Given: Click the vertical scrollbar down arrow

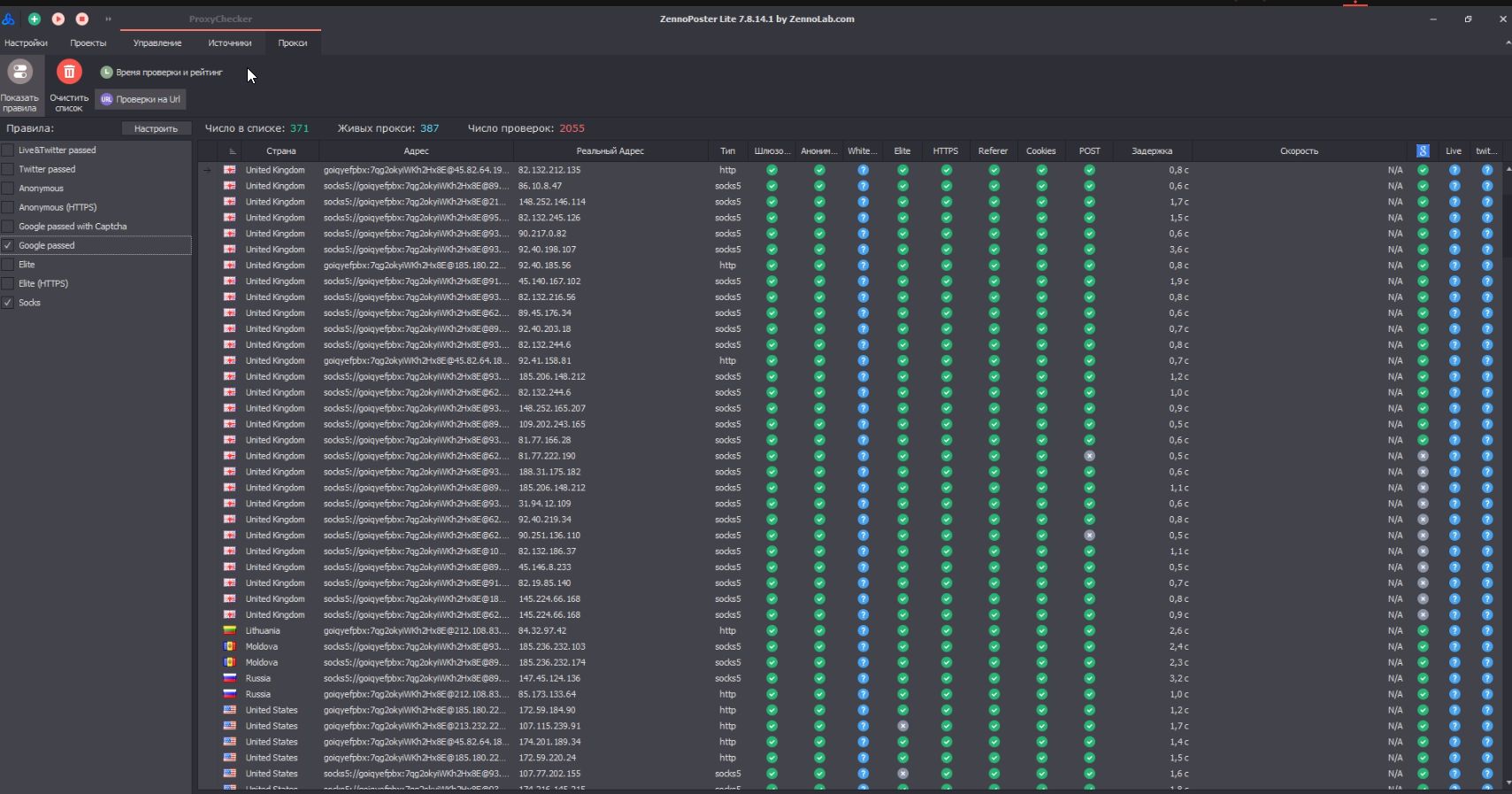Looking at the screenshot, I should pyautogui.click(x=1508, y=782).
